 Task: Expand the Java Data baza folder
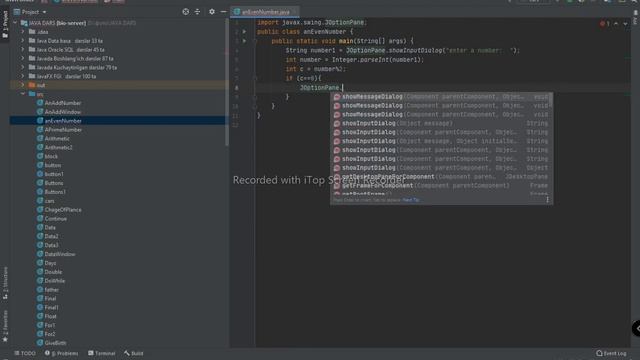point(23,41)
